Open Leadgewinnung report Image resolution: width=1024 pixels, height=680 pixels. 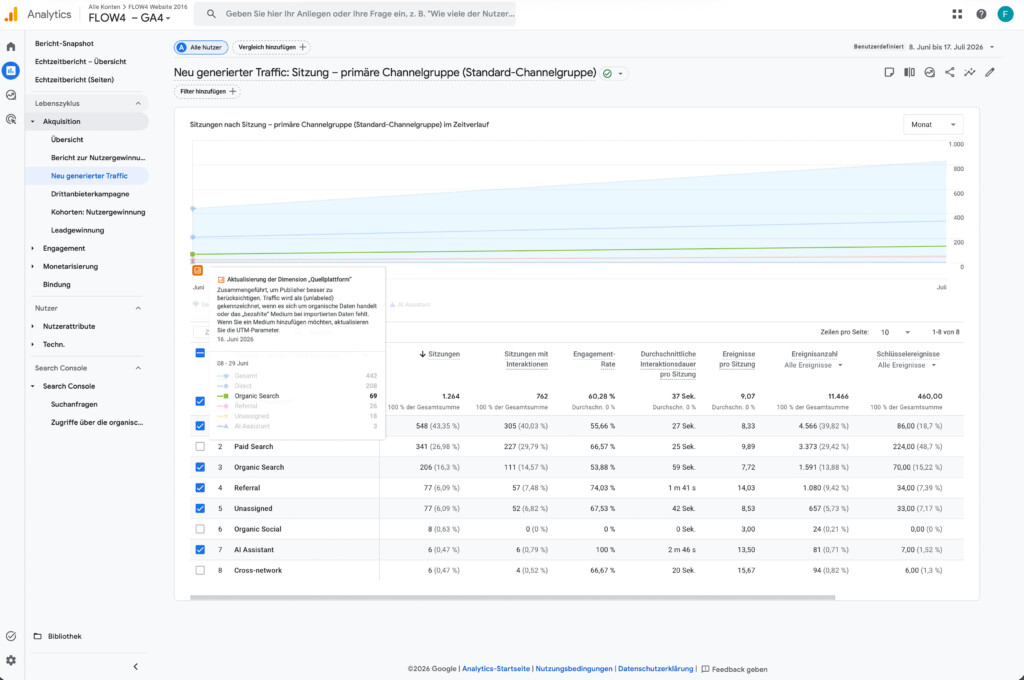[78, 230]
